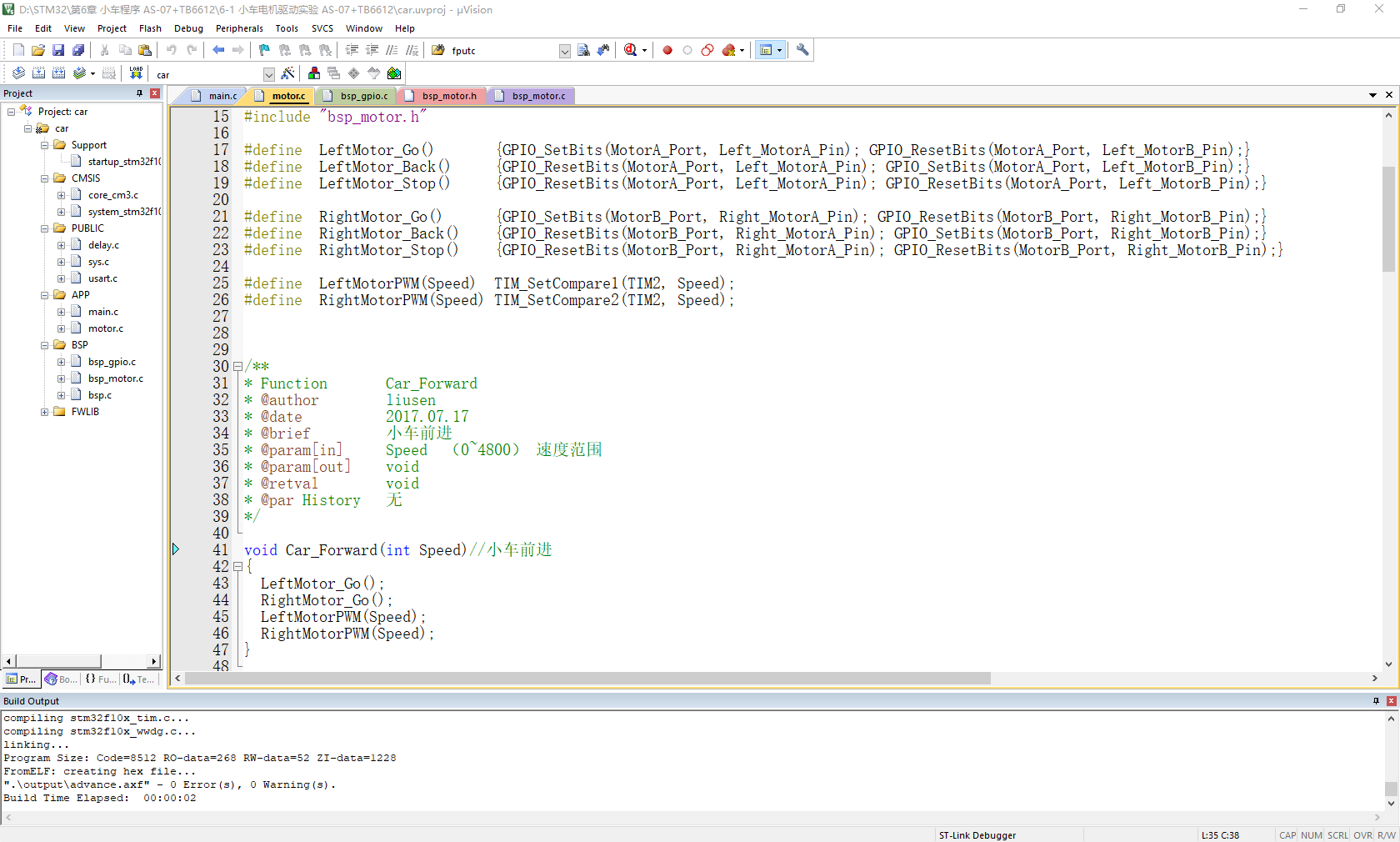
Task: Collapse the code fold at line 42
Action: click(237, 567)
